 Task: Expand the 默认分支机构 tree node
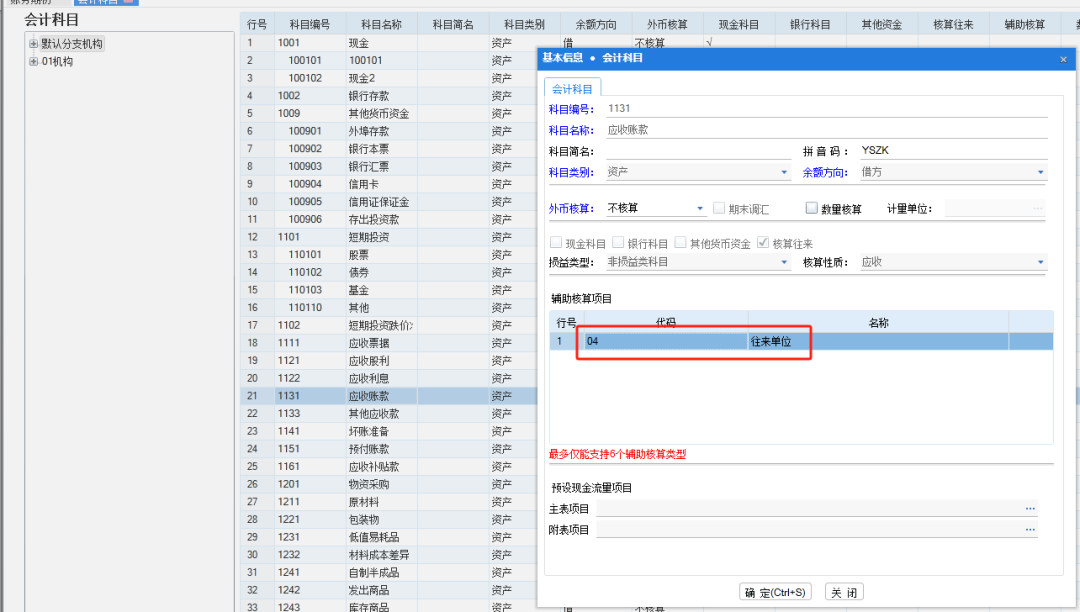33,44
